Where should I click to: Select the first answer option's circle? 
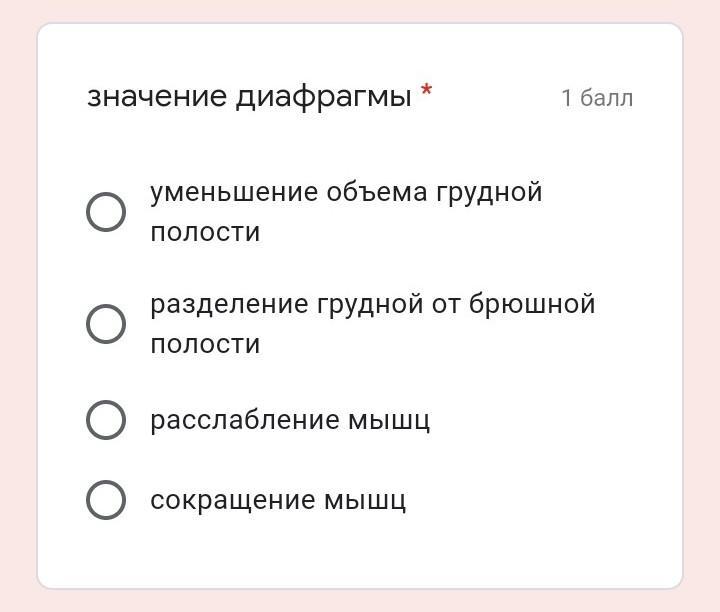(x=106, y=212)
